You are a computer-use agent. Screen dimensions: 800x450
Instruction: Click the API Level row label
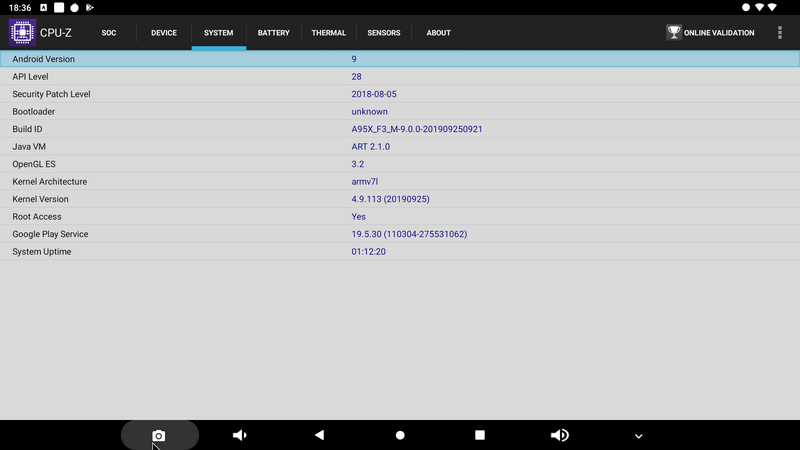(x=30, y=77)
